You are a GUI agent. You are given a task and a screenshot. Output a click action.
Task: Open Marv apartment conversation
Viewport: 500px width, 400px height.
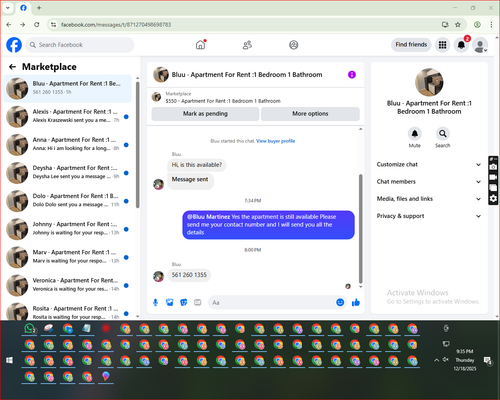[x=68, y=257]
